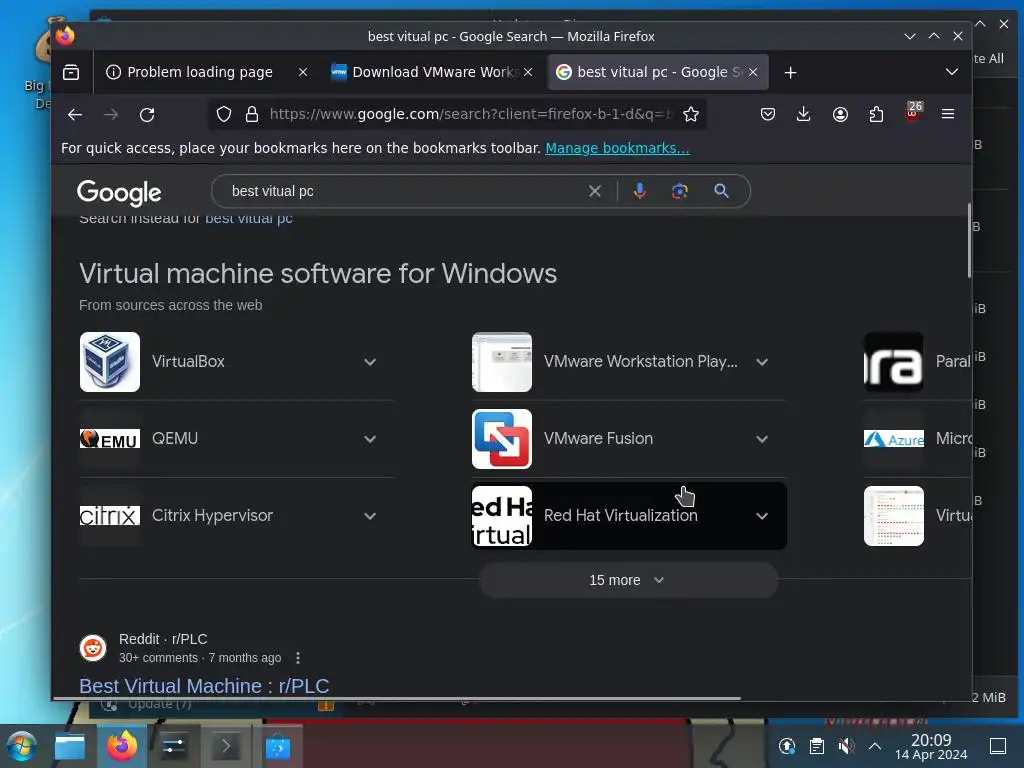This screenshot has height=768, width=1024.
Task: Open the Downloads panel icon
Action: (804, 114)
